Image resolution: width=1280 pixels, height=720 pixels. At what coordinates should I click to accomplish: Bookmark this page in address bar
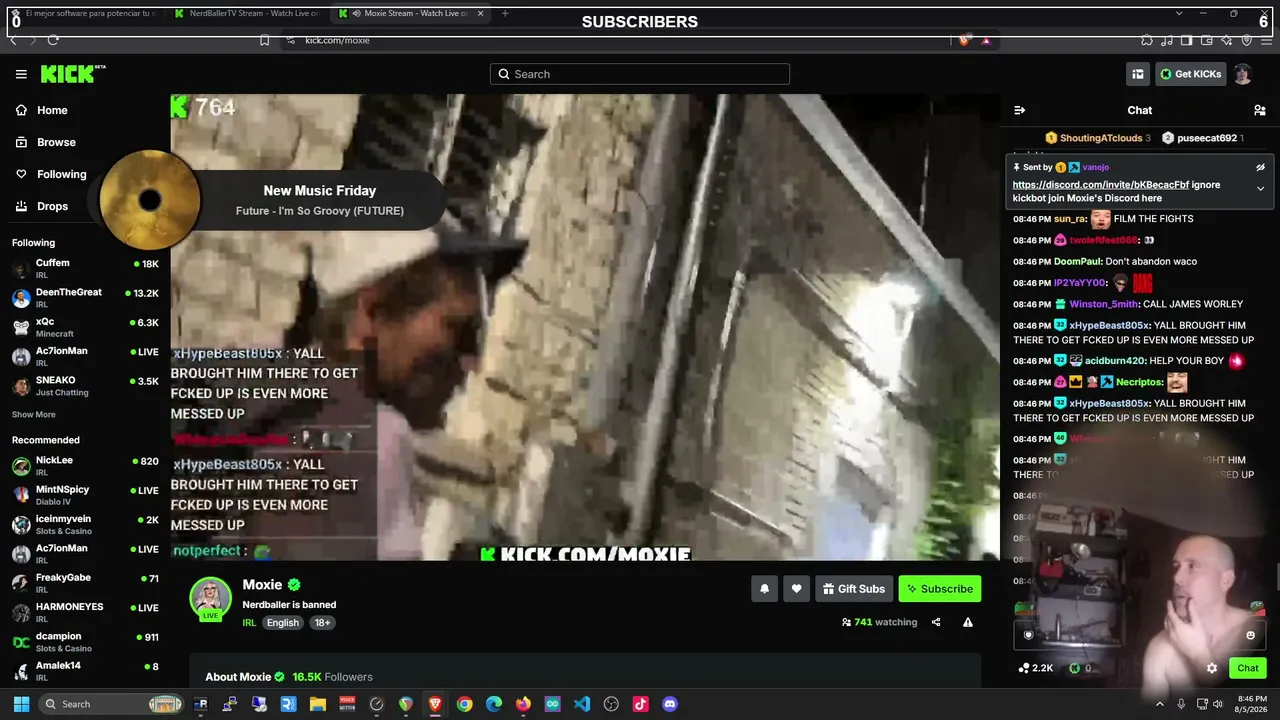point(264,40)
